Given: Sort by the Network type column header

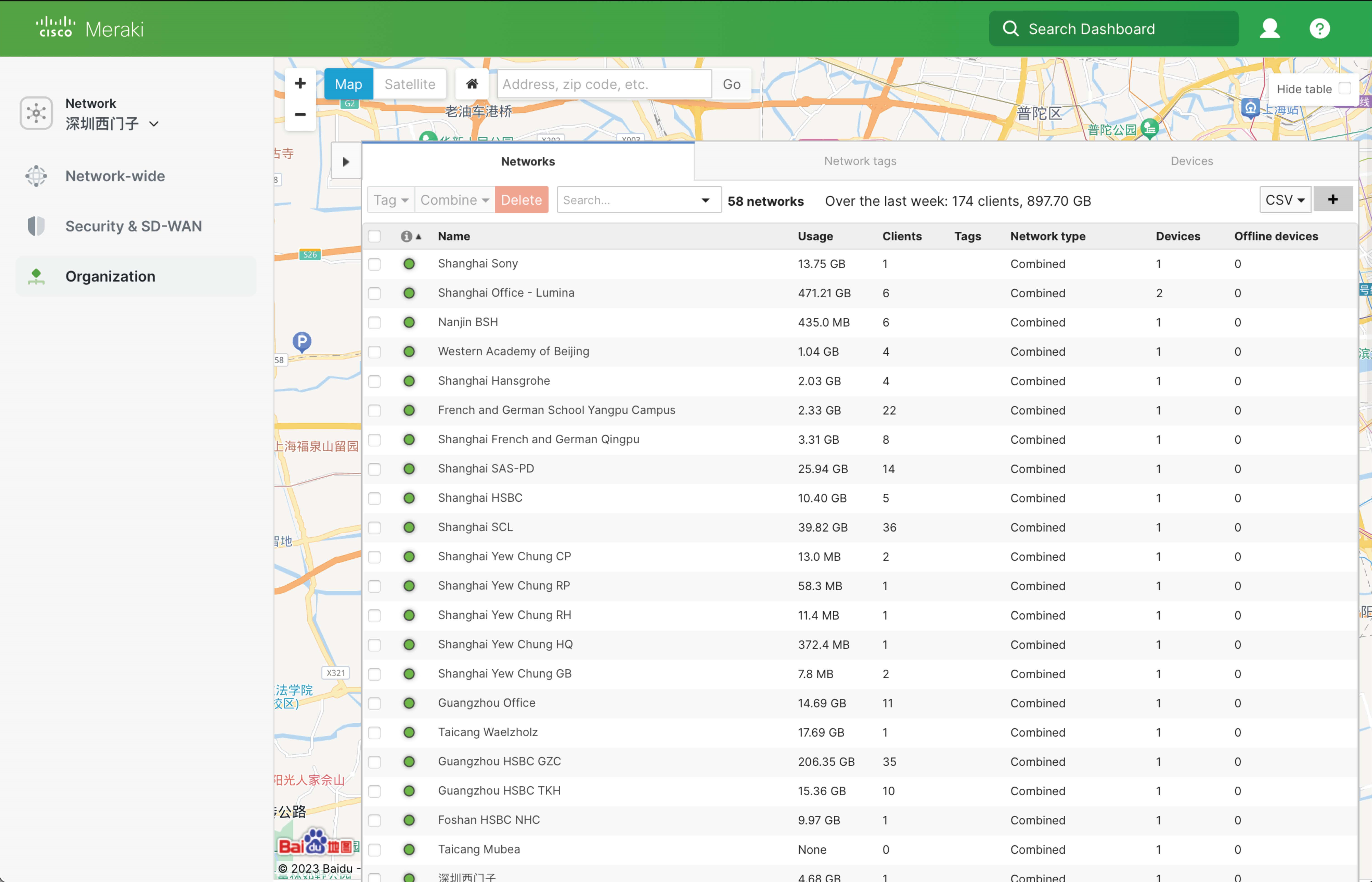Looking at the screenshot, I should pyautogui.click(x=1047, y=236).
